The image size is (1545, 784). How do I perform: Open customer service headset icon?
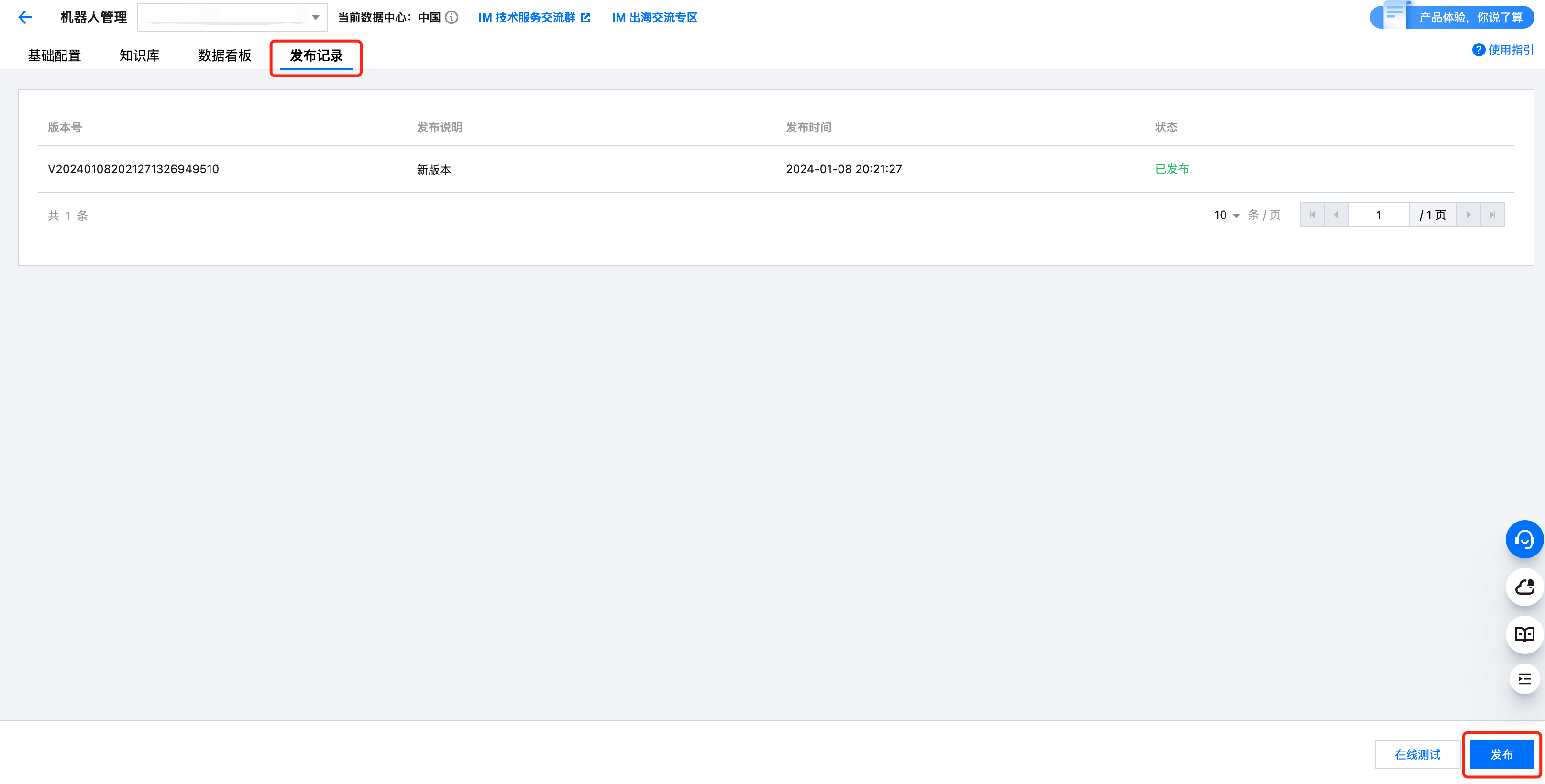(1524, 539)
